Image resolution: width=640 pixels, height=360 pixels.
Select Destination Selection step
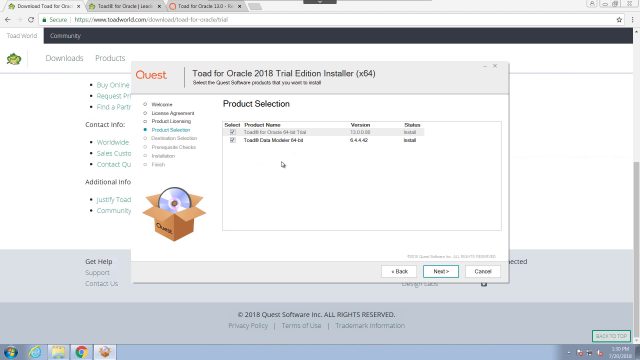pyautogui.click(x=174, y=138)
